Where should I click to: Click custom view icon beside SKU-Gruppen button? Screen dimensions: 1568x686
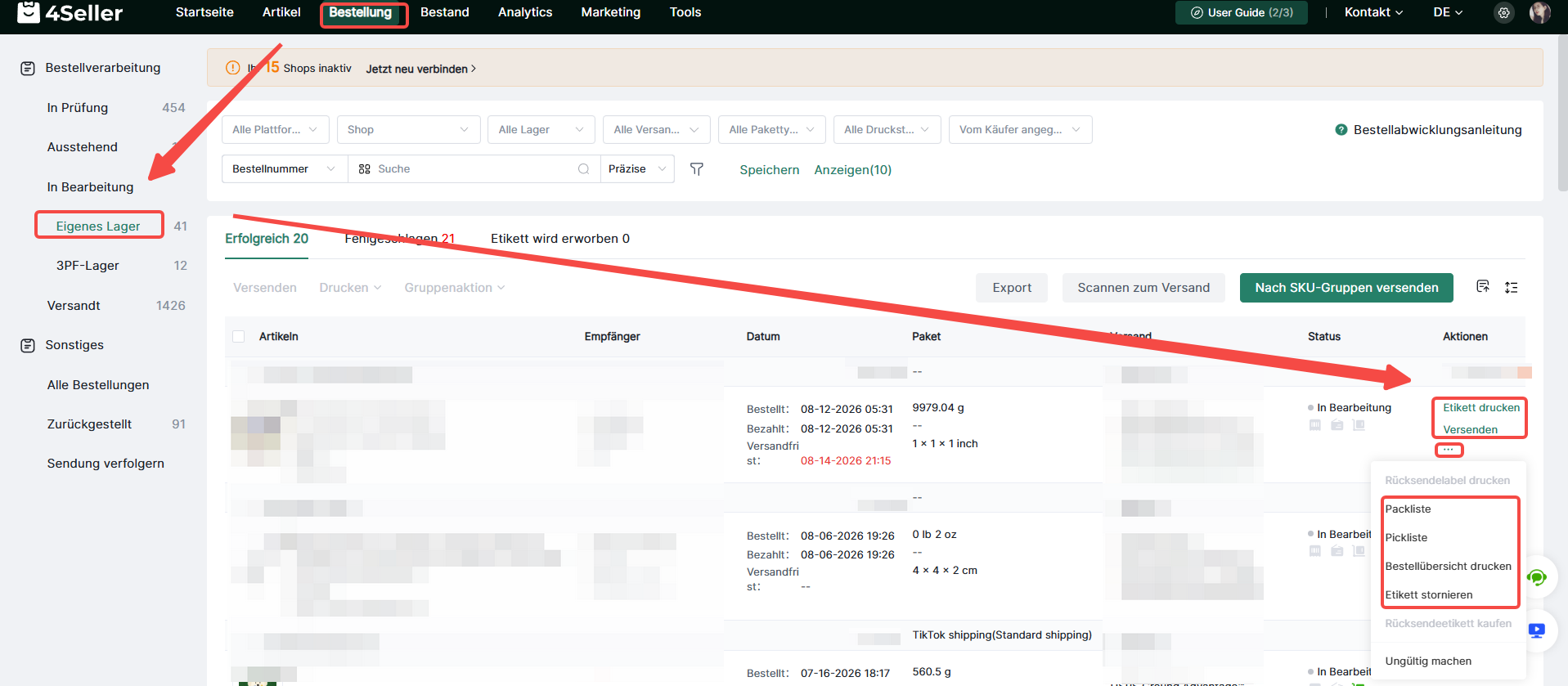tap(1483, 287)
